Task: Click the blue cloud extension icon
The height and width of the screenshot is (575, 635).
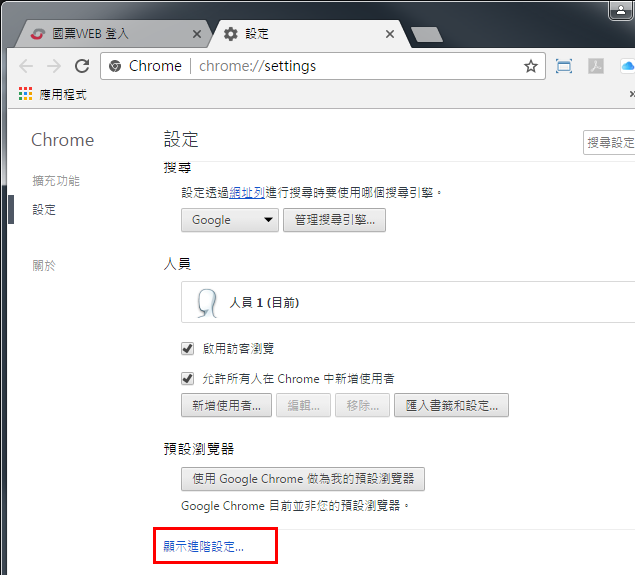Action: (x=627, y=66)
